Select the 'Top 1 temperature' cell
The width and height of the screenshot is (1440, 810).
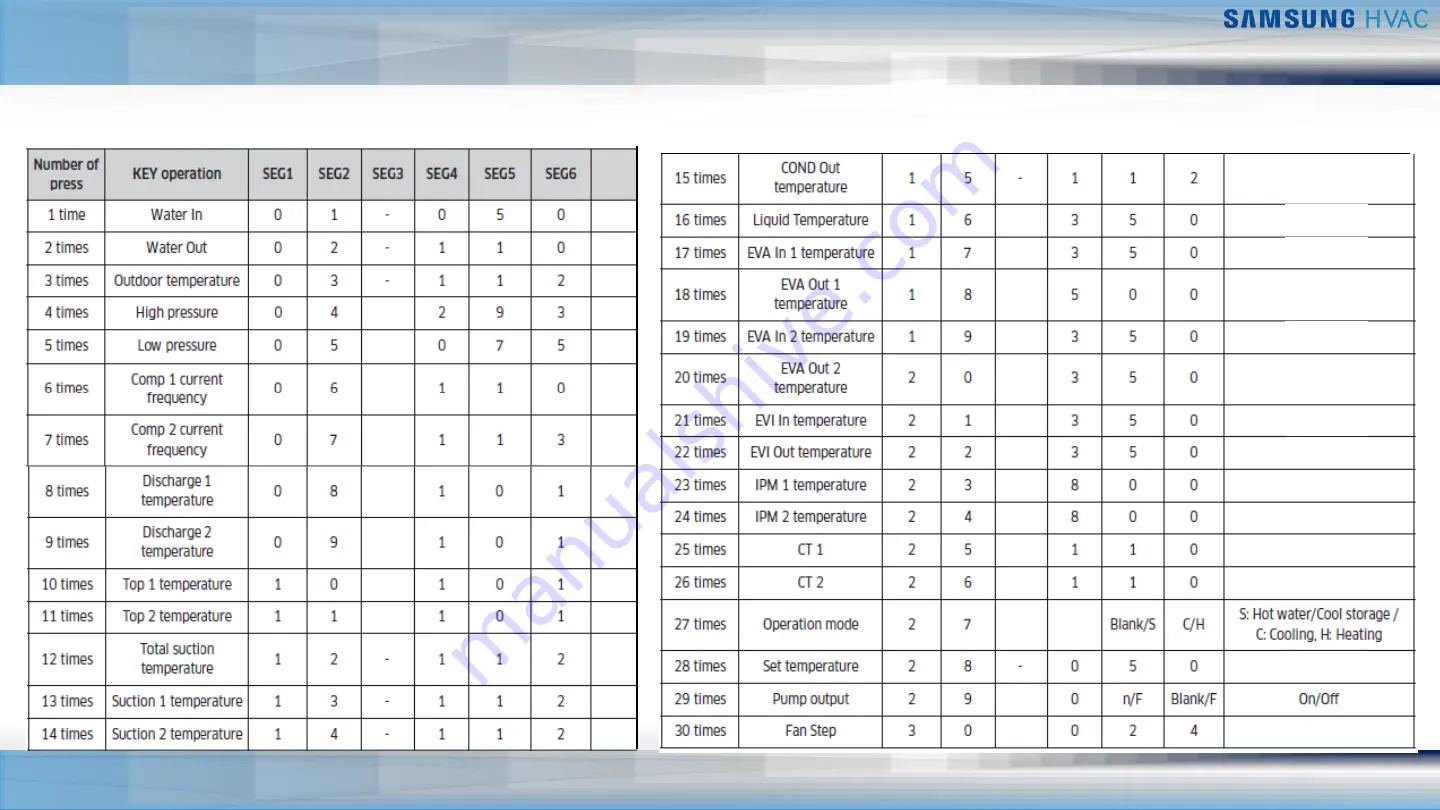coord(177,585)
